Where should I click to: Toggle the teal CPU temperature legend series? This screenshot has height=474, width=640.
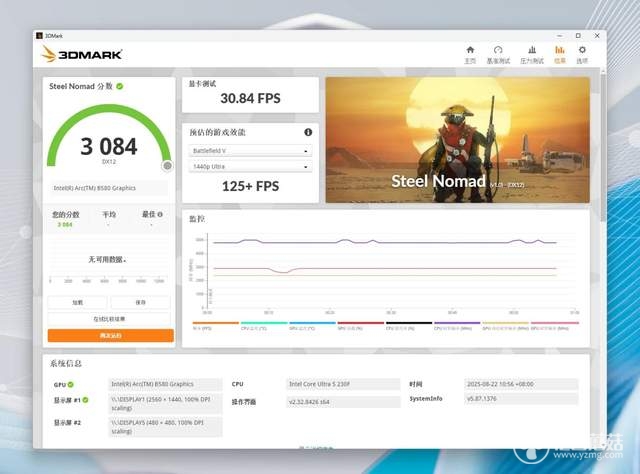264,325
